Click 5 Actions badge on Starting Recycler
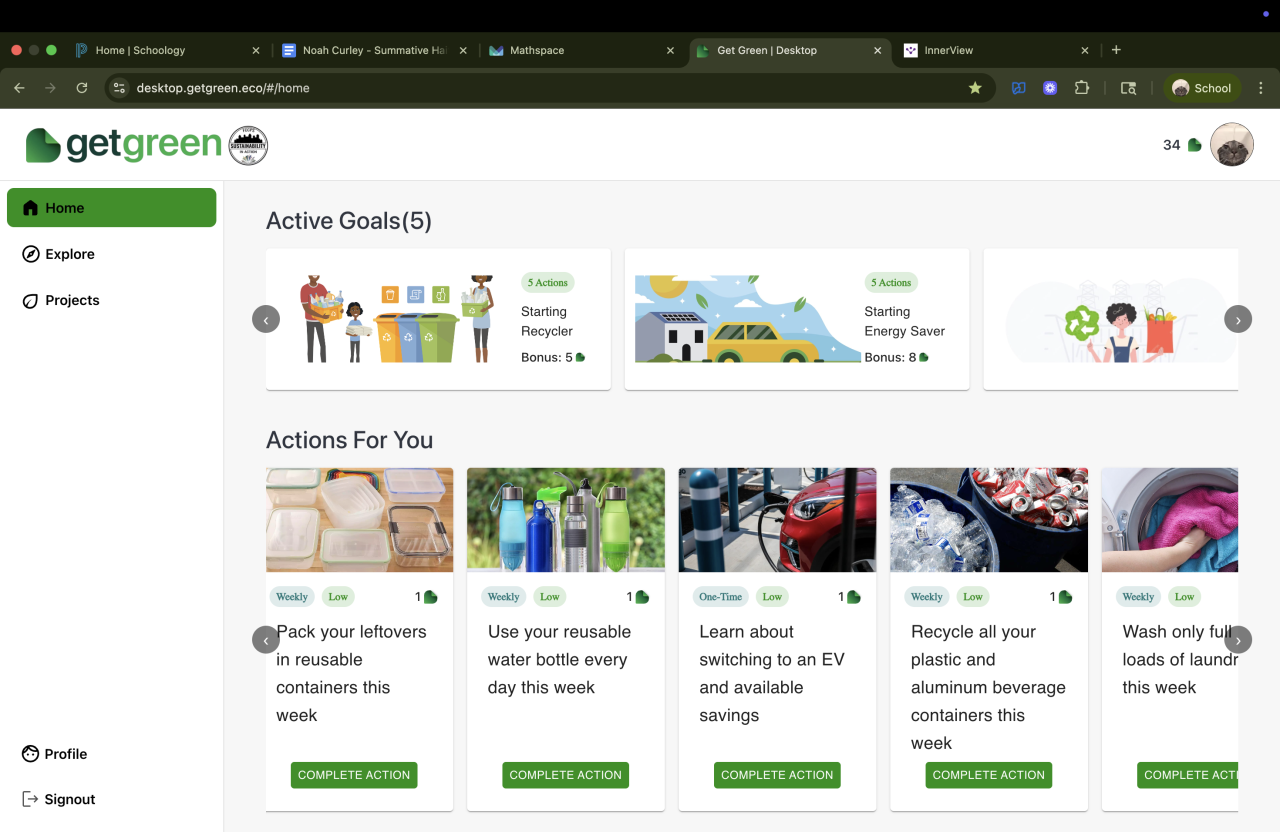The image size is (1280, 832). coord(548,283)
